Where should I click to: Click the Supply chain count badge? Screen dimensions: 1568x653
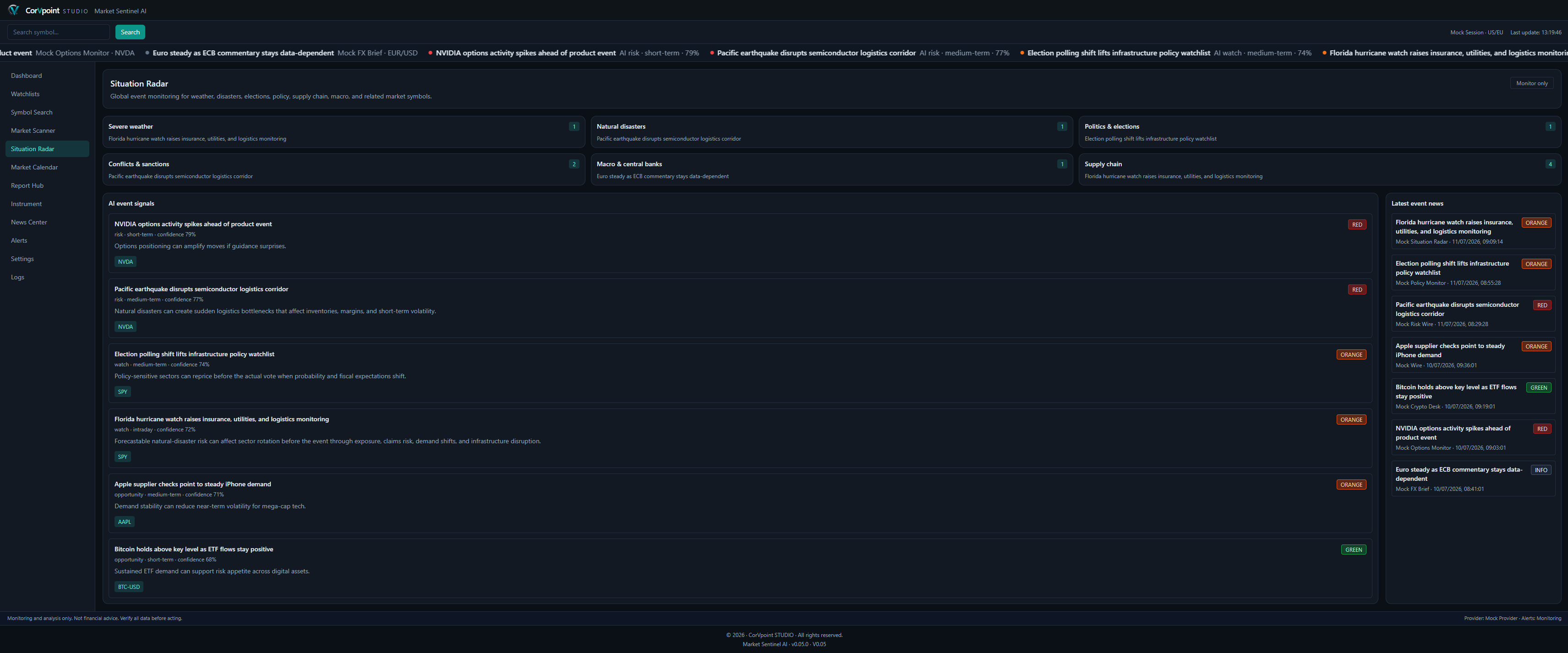1550,164
